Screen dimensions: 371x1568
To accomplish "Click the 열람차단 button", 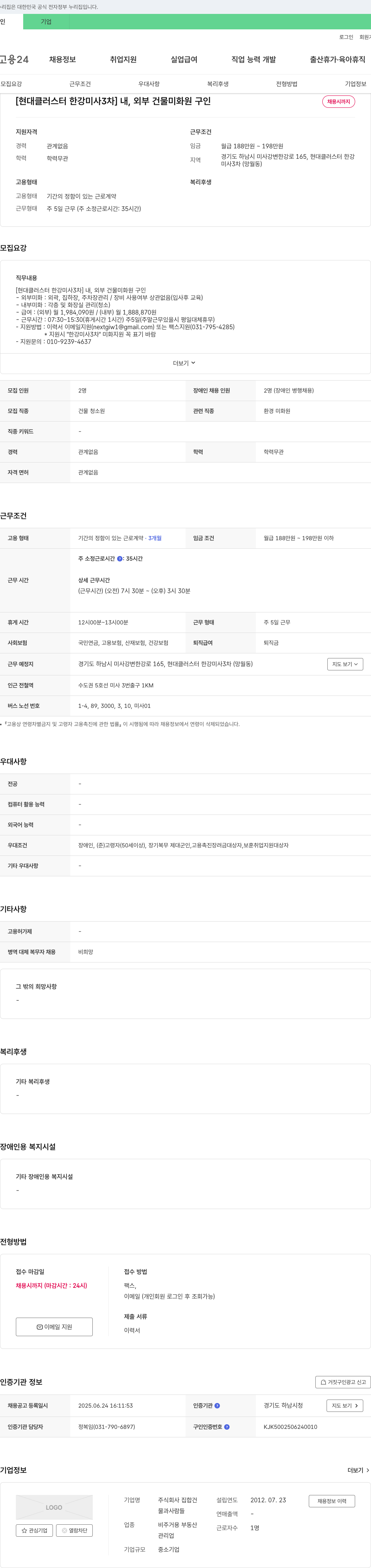I will coord(74,1530).
